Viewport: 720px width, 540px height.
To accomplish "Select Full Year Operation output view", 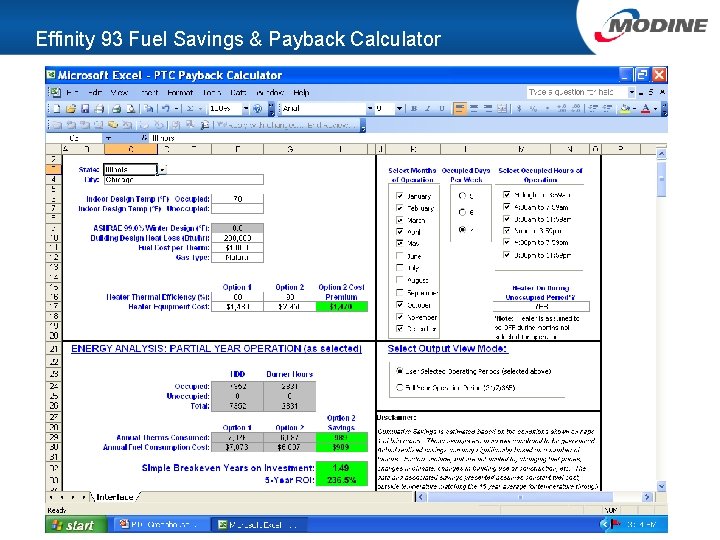I will 399,388.
